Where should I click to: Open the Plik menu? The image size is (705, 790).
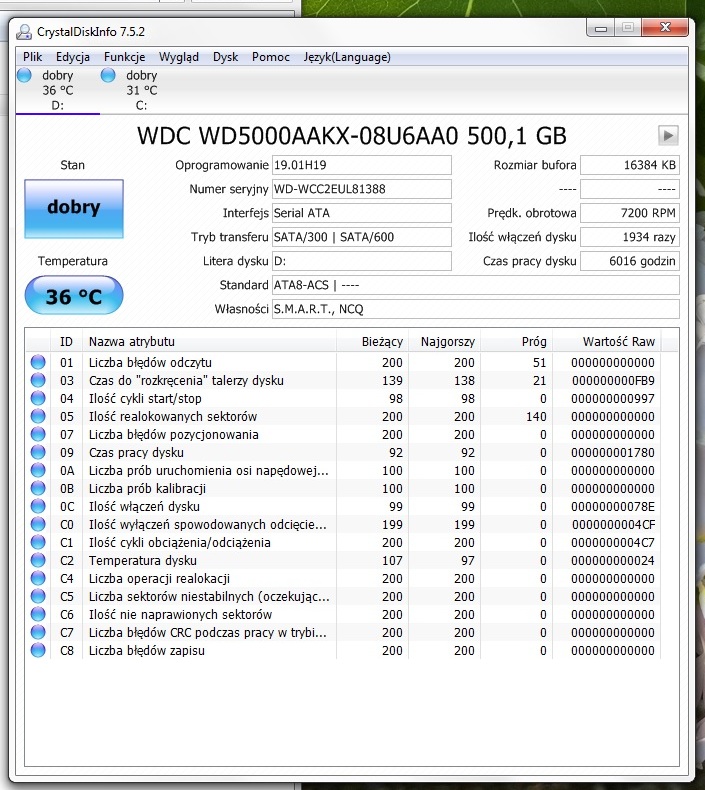tap(33, 57)
